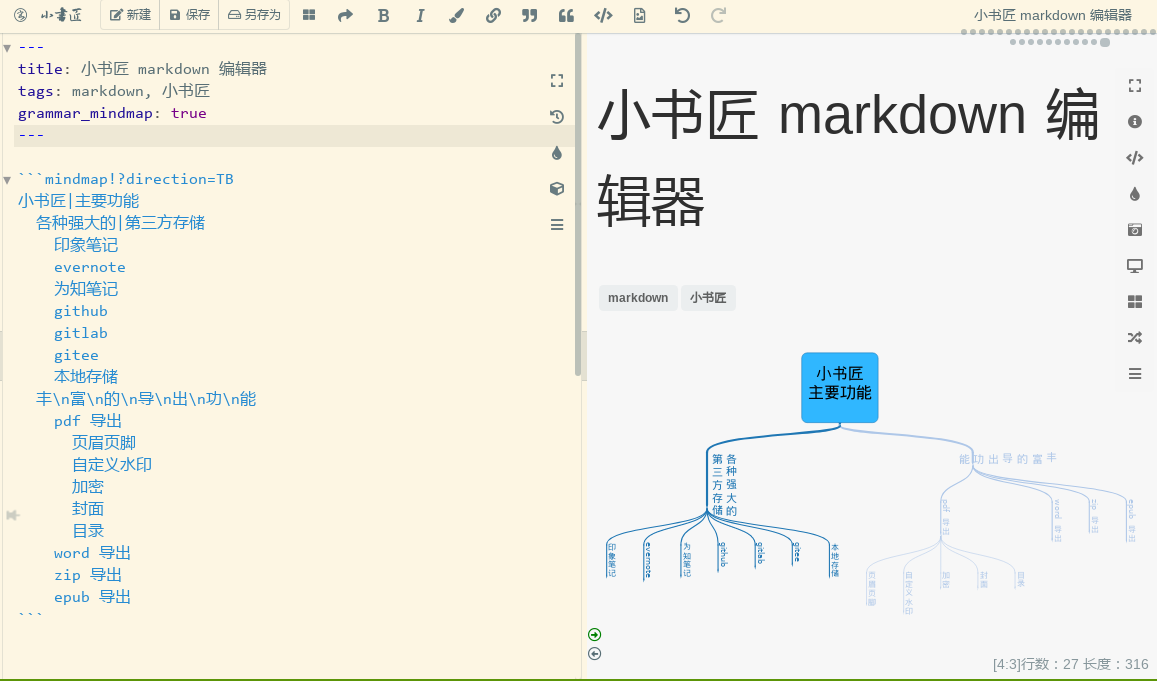This screenshot has width=1157, height=681.
Task: Click the markdown tag label
Action: tap(638, 298)
